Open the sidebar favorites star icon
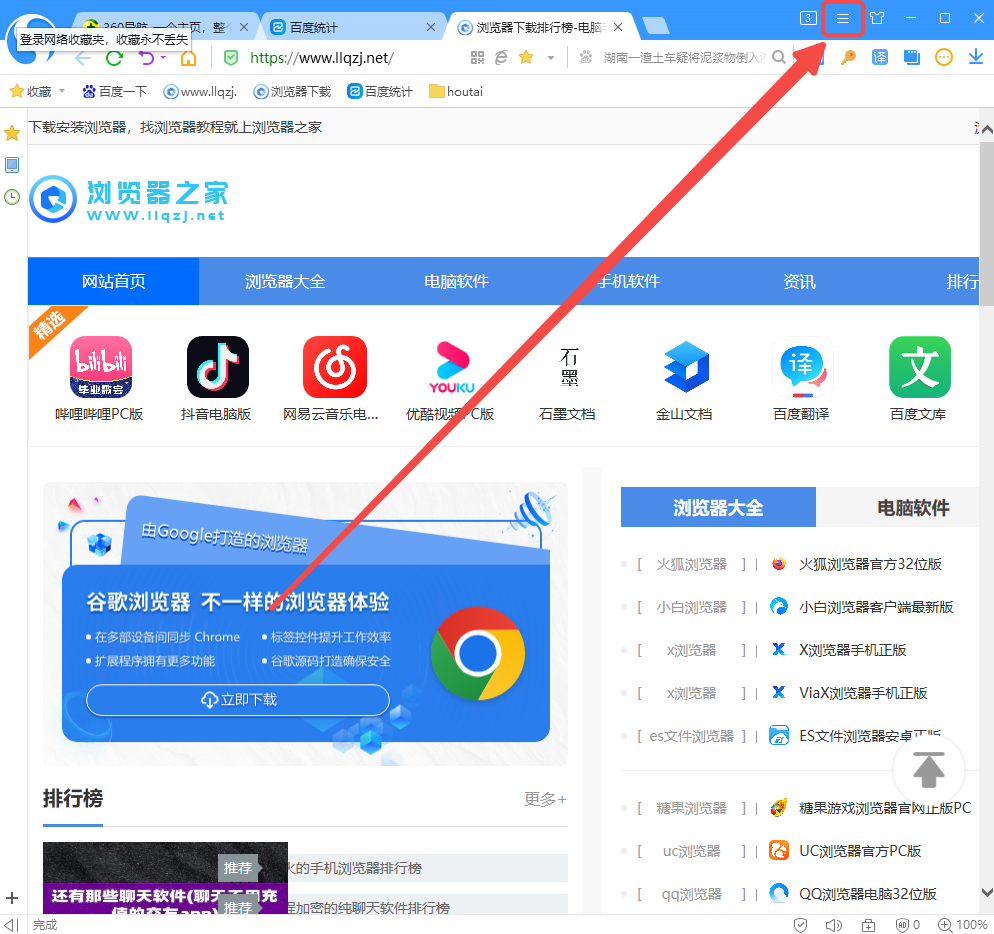Viewport: 994px width, 934px height. point(12,133)
